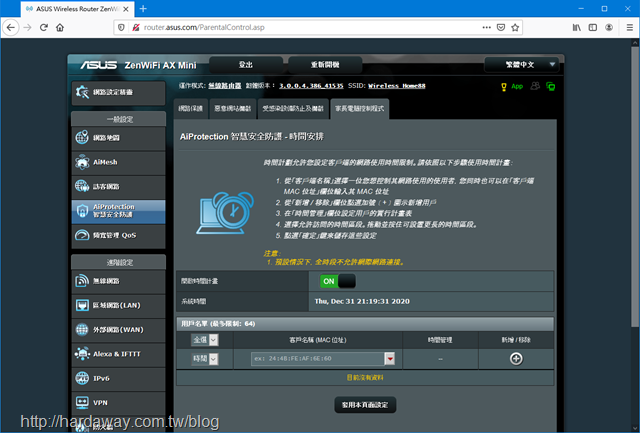Open the Firefox hamburger menu
The height and width of the screenshot is (433, 640).
point(630,27)
